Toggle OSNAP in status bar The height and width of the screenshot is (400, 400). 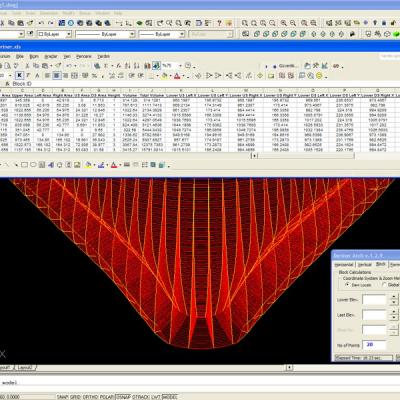[x=123, y=397]
